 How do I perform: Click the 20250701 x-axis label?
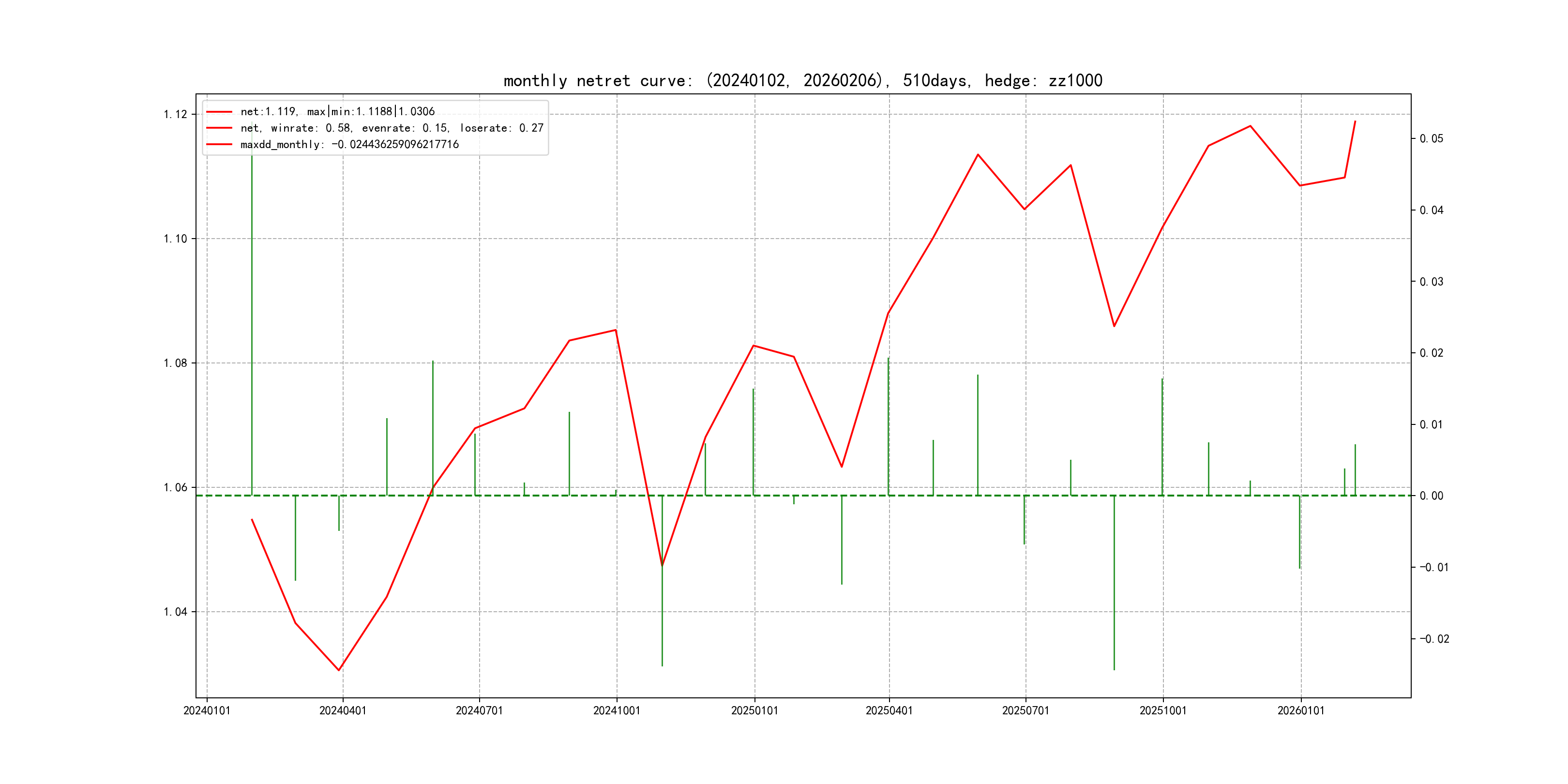click(1025, 710)
